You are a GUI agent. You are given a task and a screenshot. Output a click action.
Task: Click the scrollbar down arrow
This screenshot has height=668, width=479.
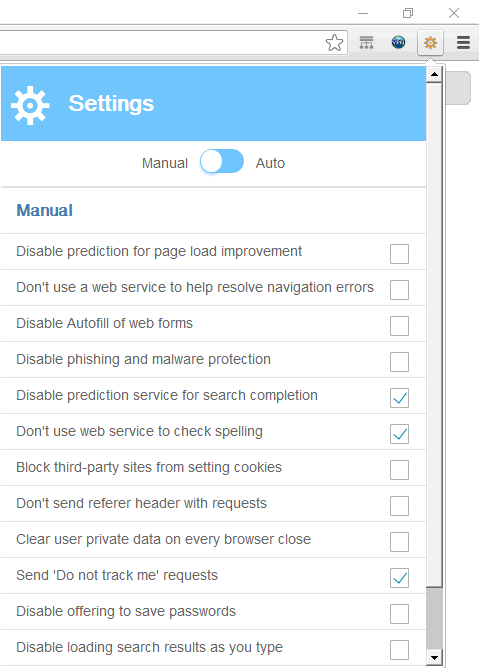pos(434,658)
